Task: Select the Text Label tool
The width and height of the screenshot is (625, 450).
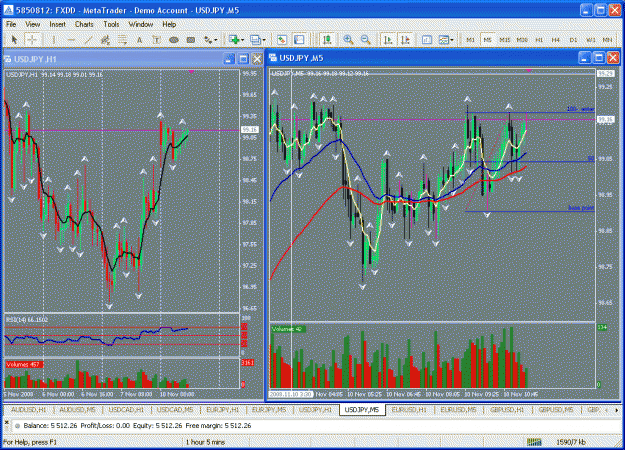Action: [x=156, y=40]
